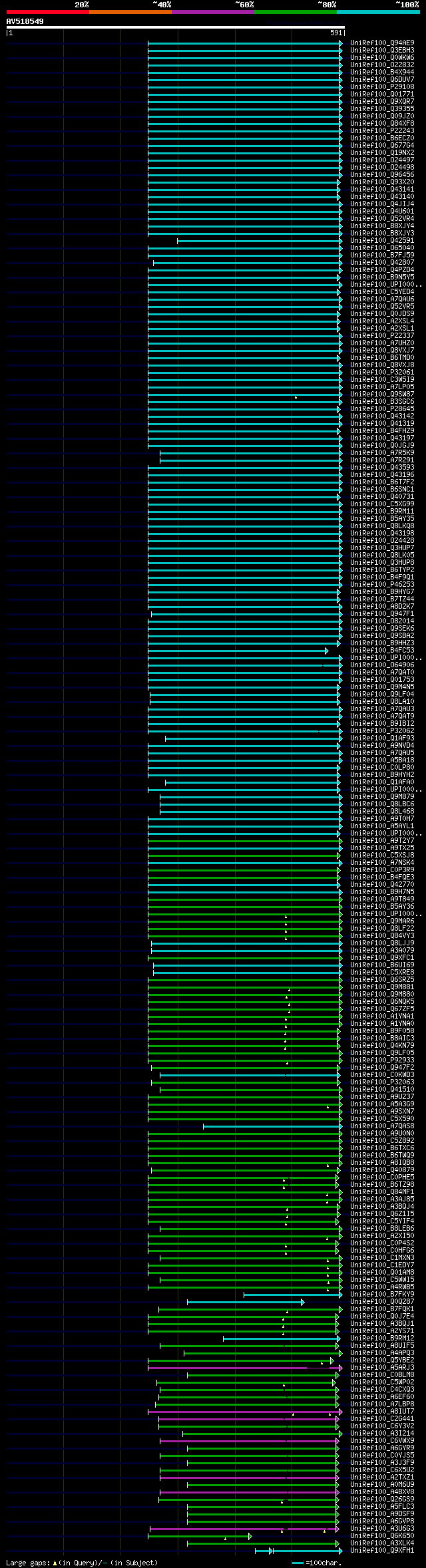426x1568 pixels.
Task: Click the 'Large gaps' legend text
Action: (82, 1562)
